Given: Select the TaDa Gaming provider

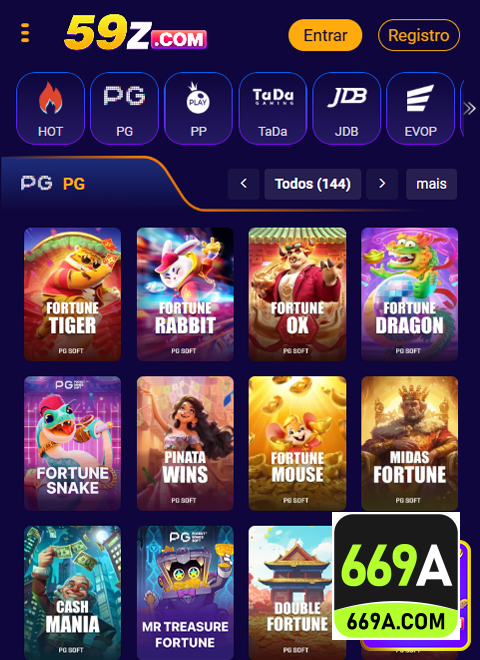Looking at the screenshot, I should (272, 109).
